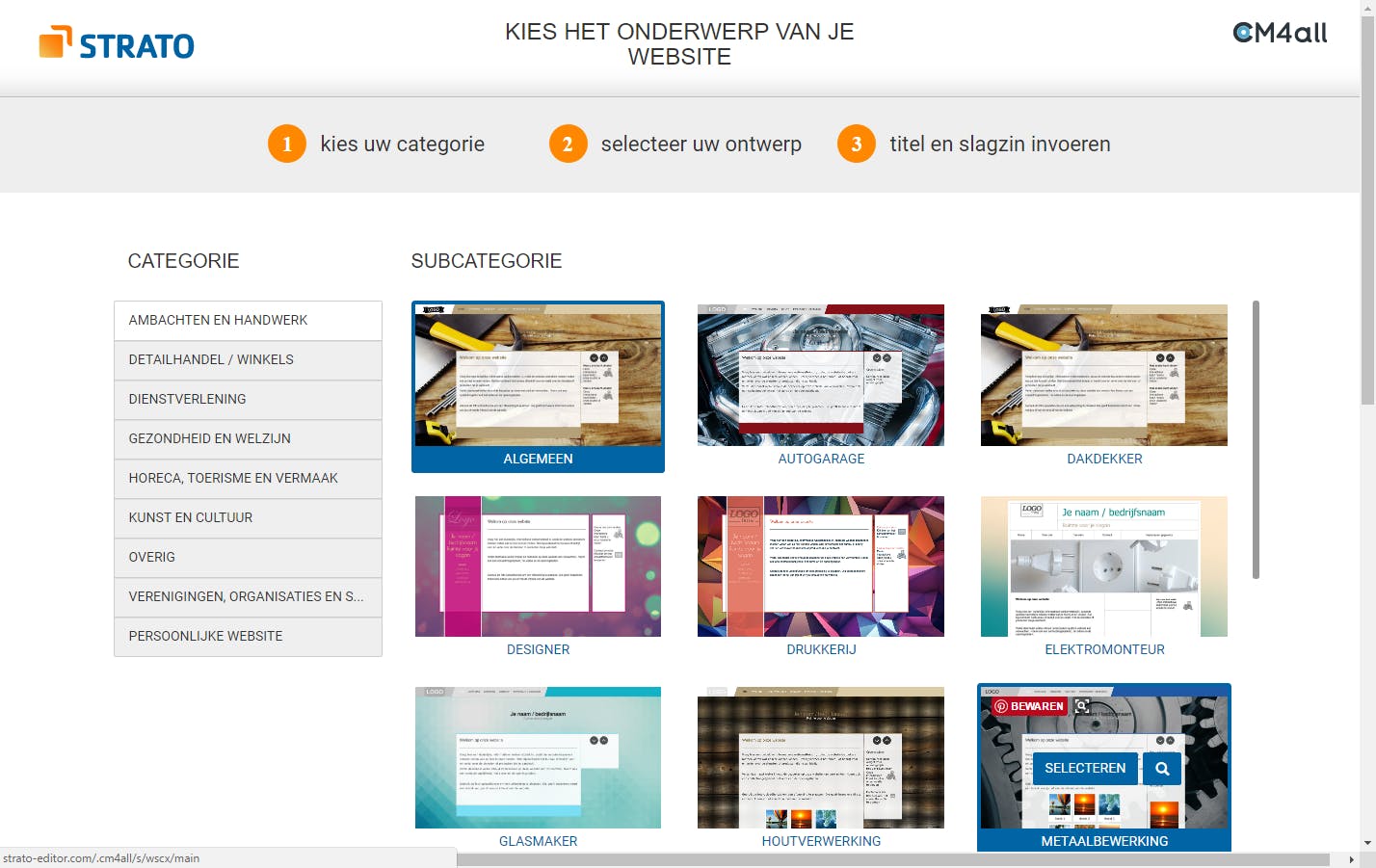Viewport: 1376px width, 868px height.
Task: Select category Persoonlijke Website
Action: [x=248, y=636]
